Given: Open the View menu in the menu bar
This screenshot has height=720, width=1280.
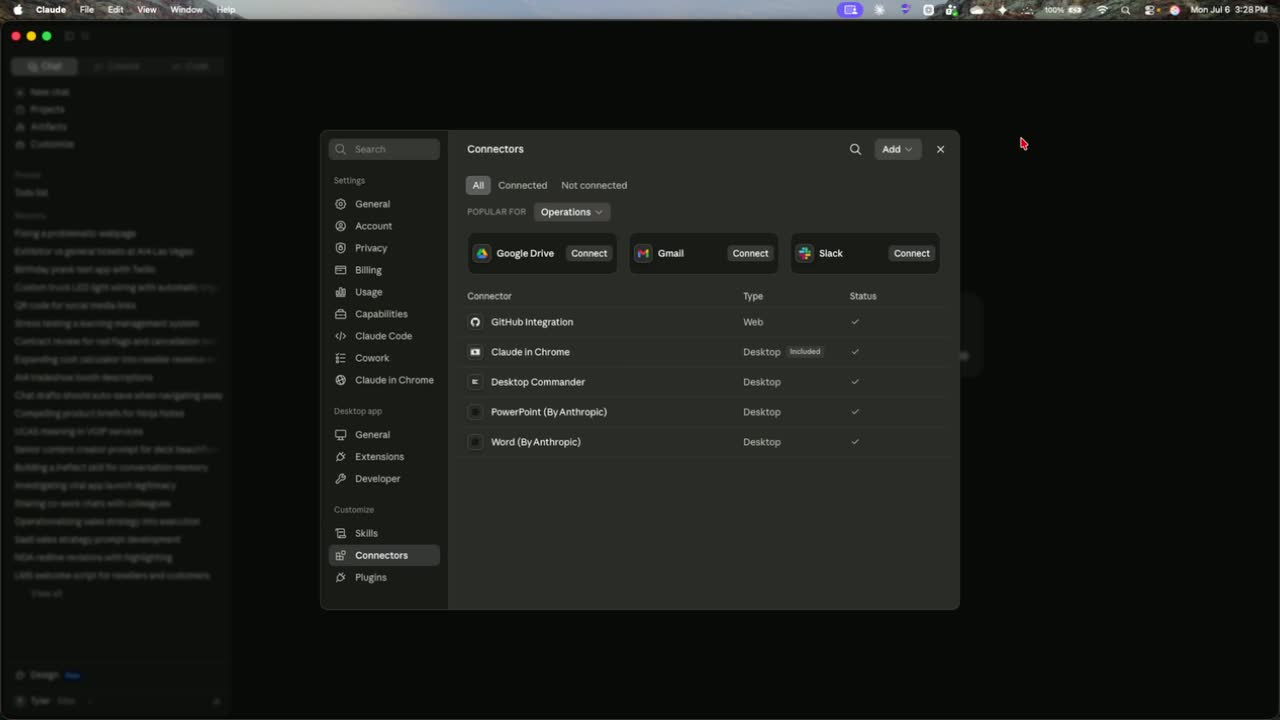Looking at the screenshot, I should [x=147, y=9].
